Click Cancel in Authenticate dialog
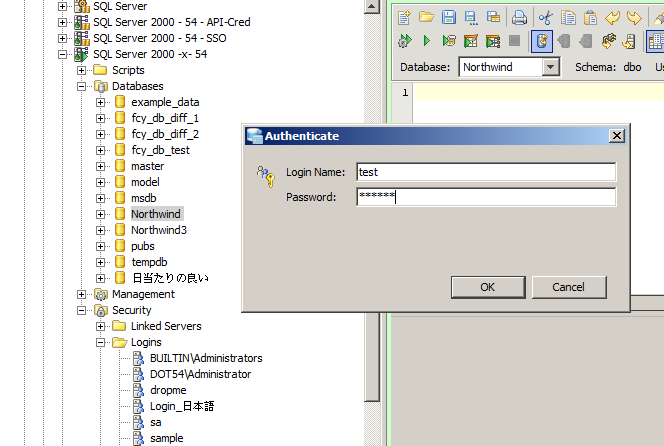 pos(568,287)
